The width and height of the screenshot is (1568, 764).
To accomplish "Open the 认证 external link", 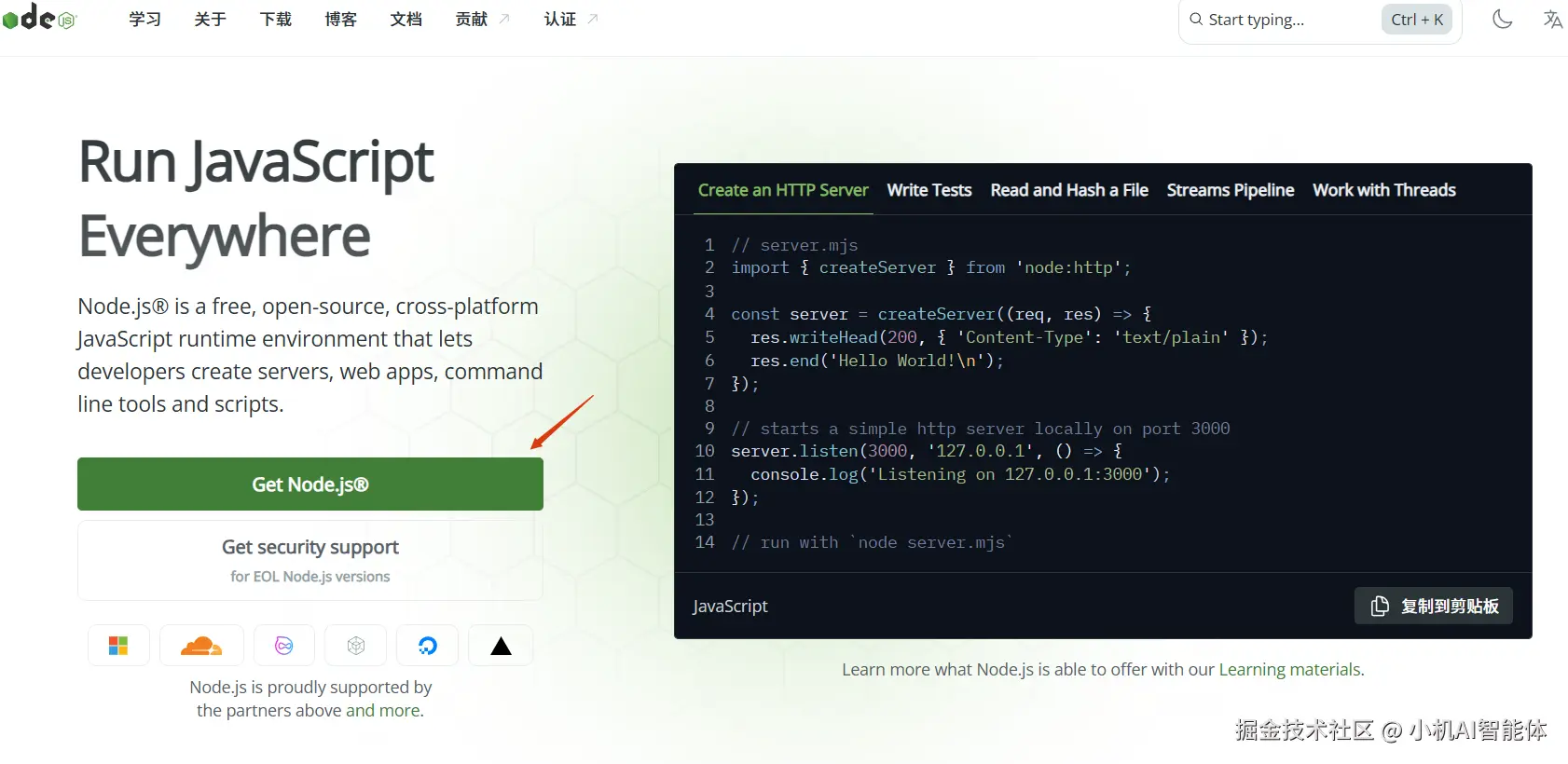I will click(x=571, y=20).
